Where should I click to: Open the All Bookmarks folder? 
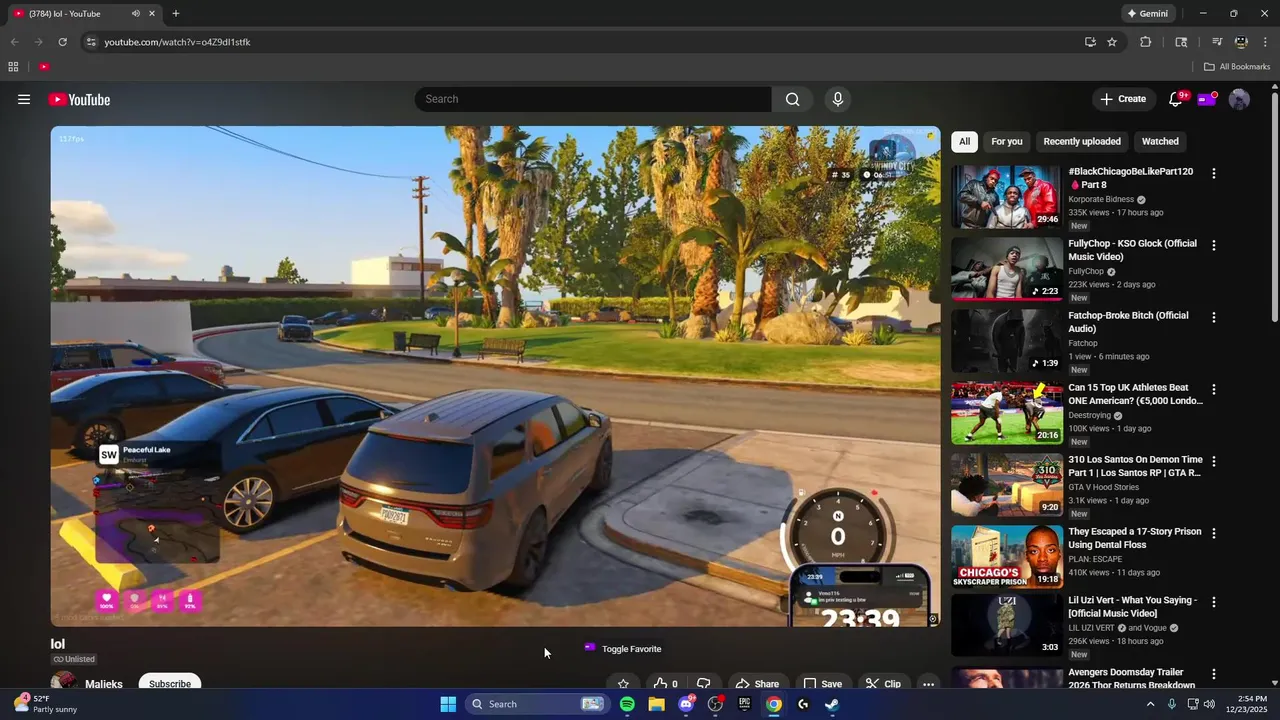point(1237,67)
